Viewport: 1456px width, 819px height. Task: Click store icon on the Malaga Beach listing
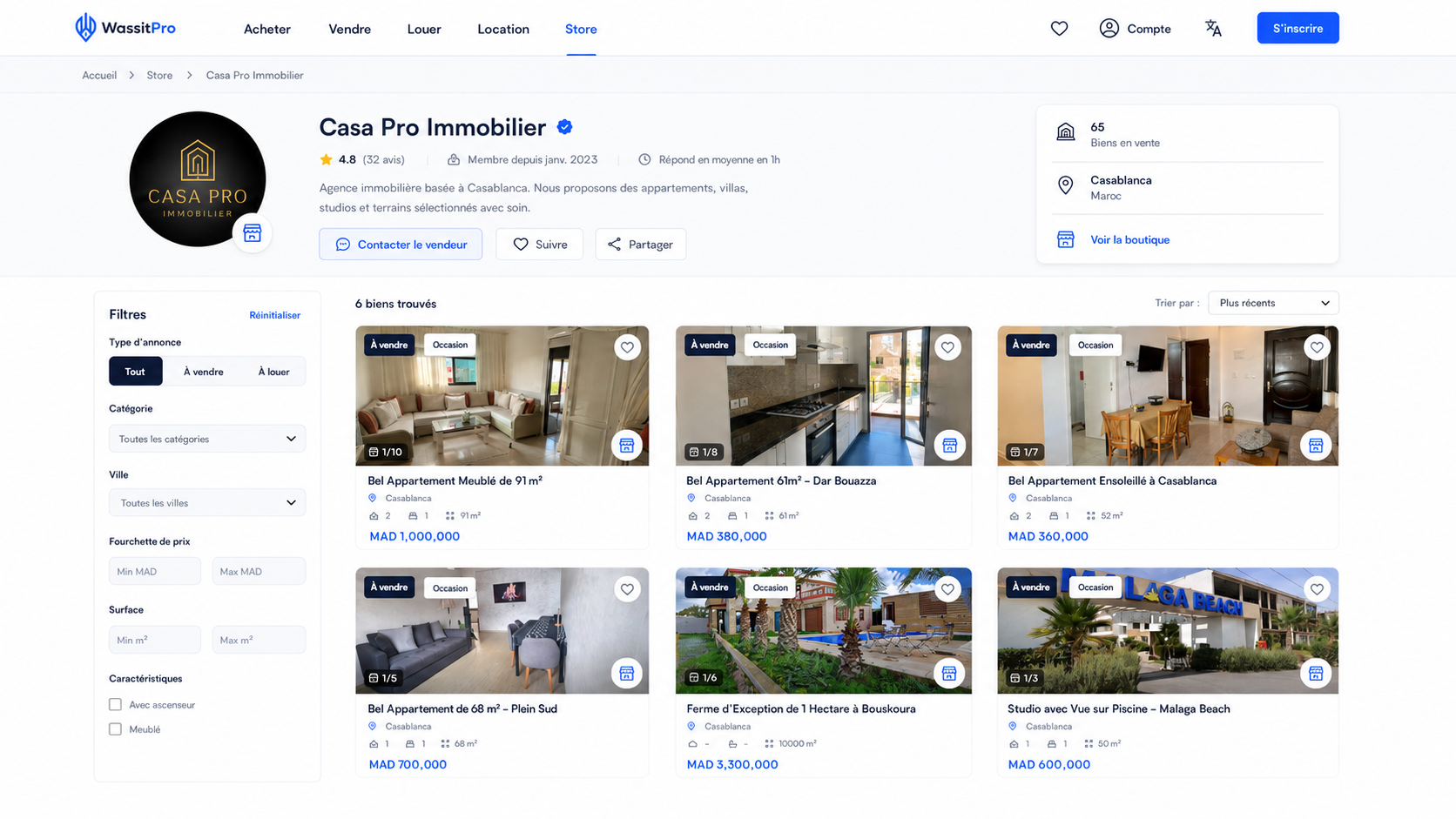coord(1316,674)
